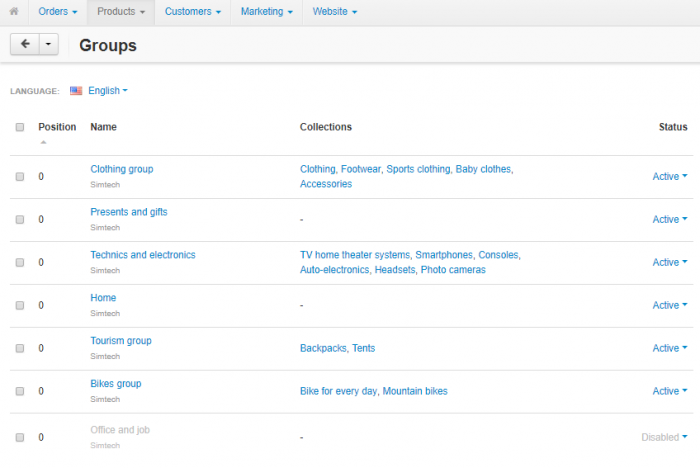Go to the home icon in the top navigation
700x468 pixels.
click(x=14, y=11)
